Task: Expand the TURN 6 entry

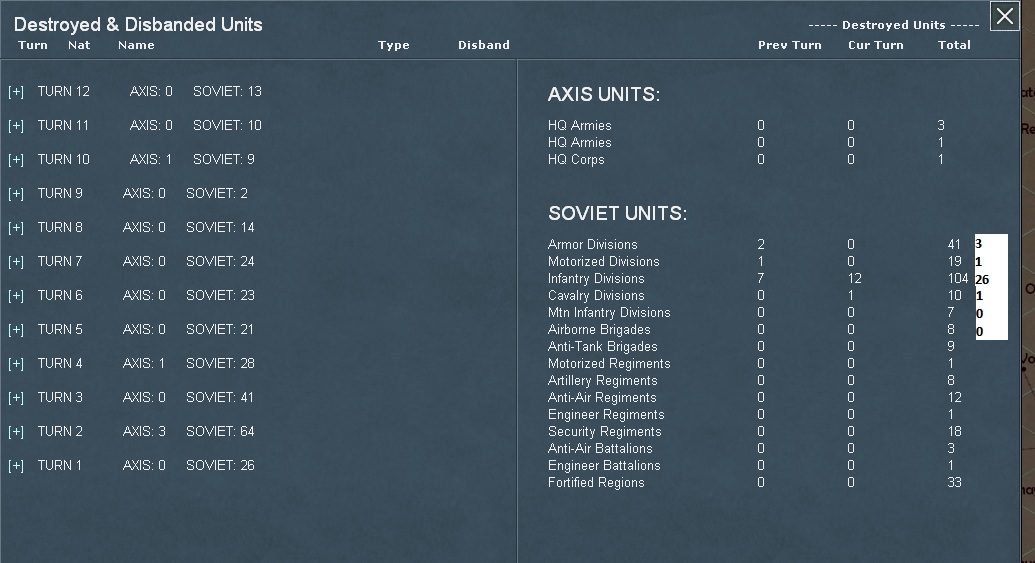Action: point(16,296)
